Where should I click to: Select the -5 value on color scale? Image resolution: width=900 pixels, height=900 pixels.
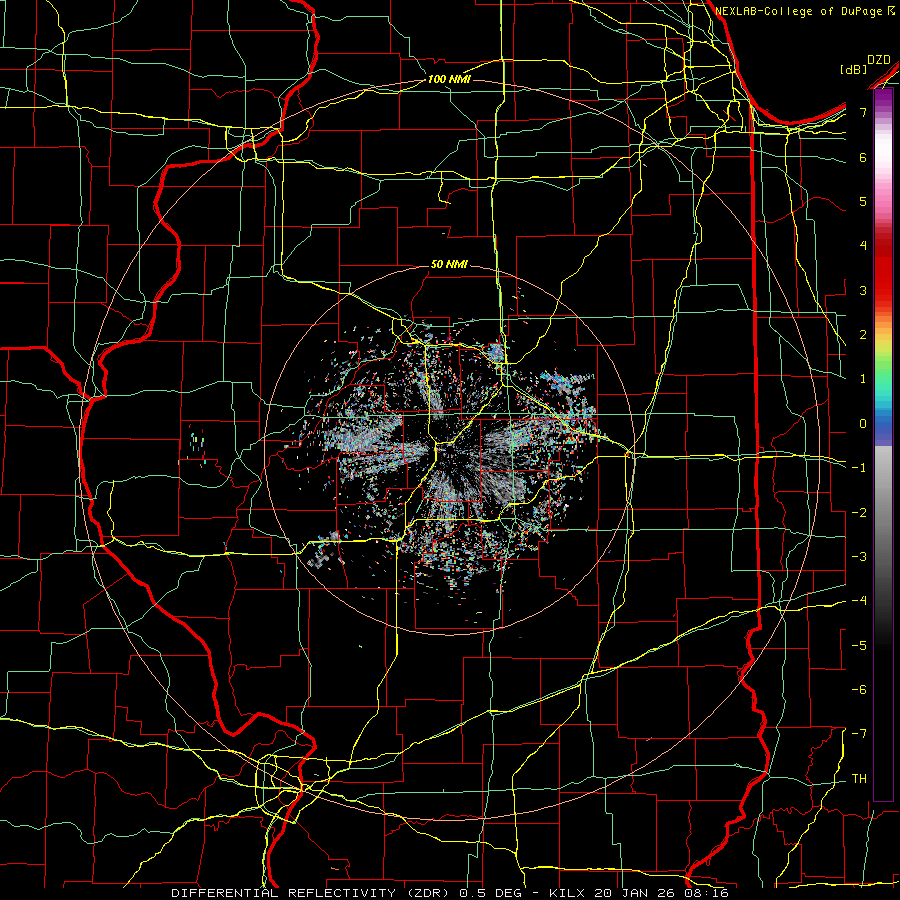tap(859, 646)
